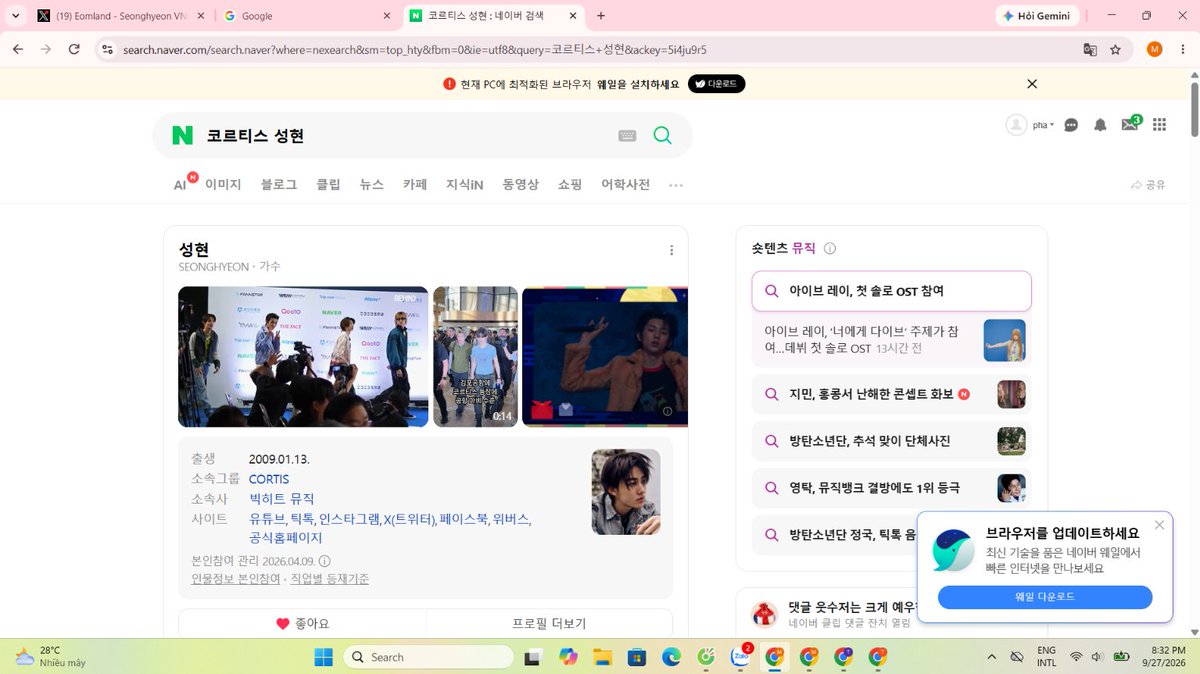This screenshot has height=674, width=1200.
Task: Open Microsoft Store from taskbar
Action: click(636, 657)
